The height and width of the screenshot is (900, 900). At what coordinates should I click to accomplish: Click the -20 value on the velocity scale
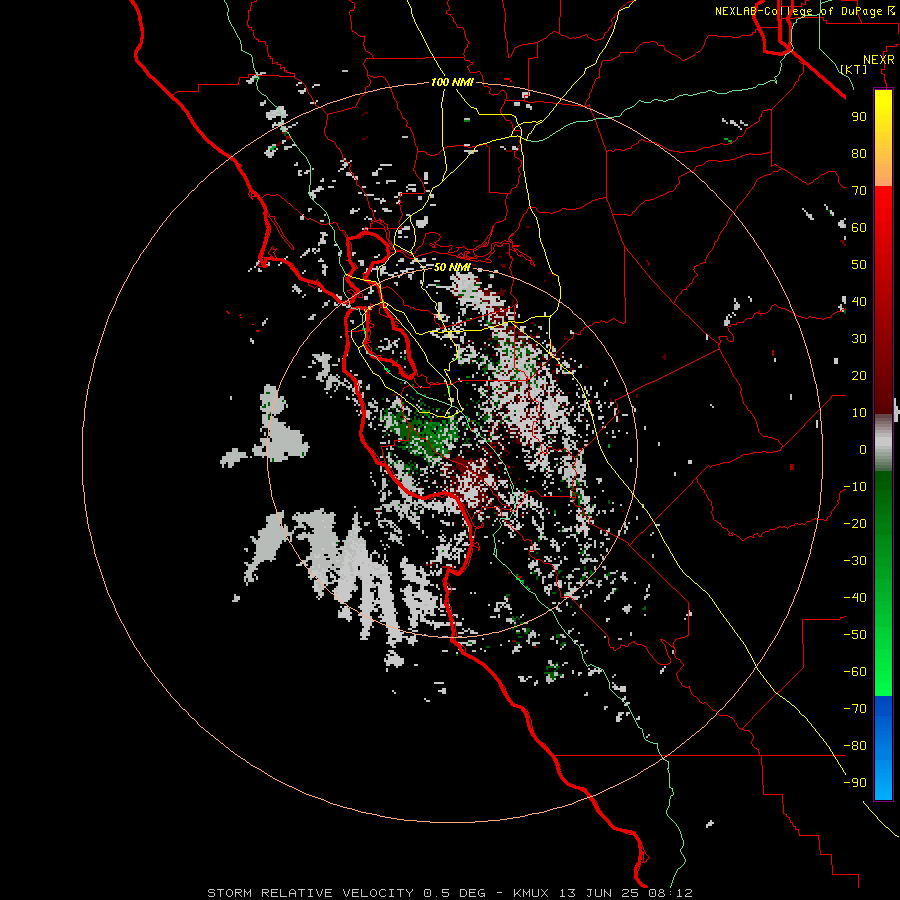click(x=855, y=523)
